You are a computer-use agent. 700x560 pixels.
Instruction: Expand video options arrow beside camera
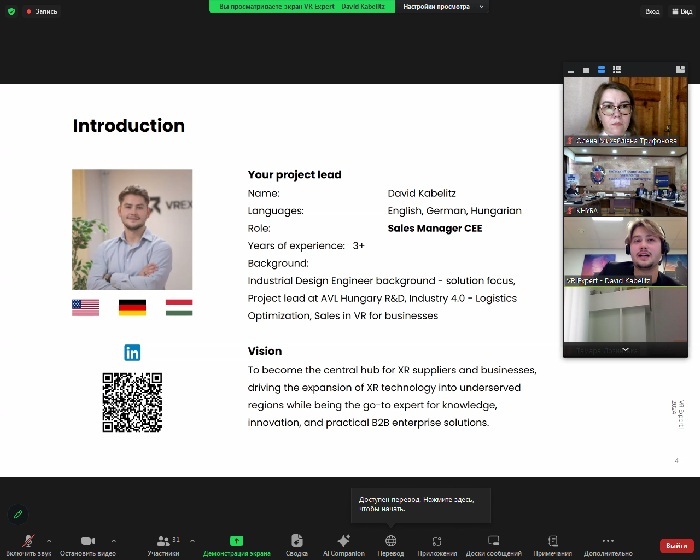click(x=113, y=540)
